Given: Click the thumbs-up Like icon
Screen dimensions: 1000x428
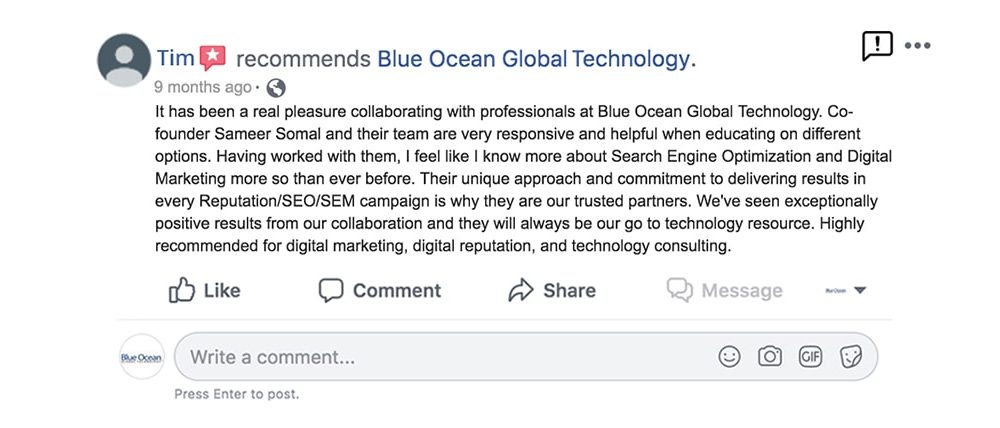Looking at the screenshot, I should pos(182,290).
